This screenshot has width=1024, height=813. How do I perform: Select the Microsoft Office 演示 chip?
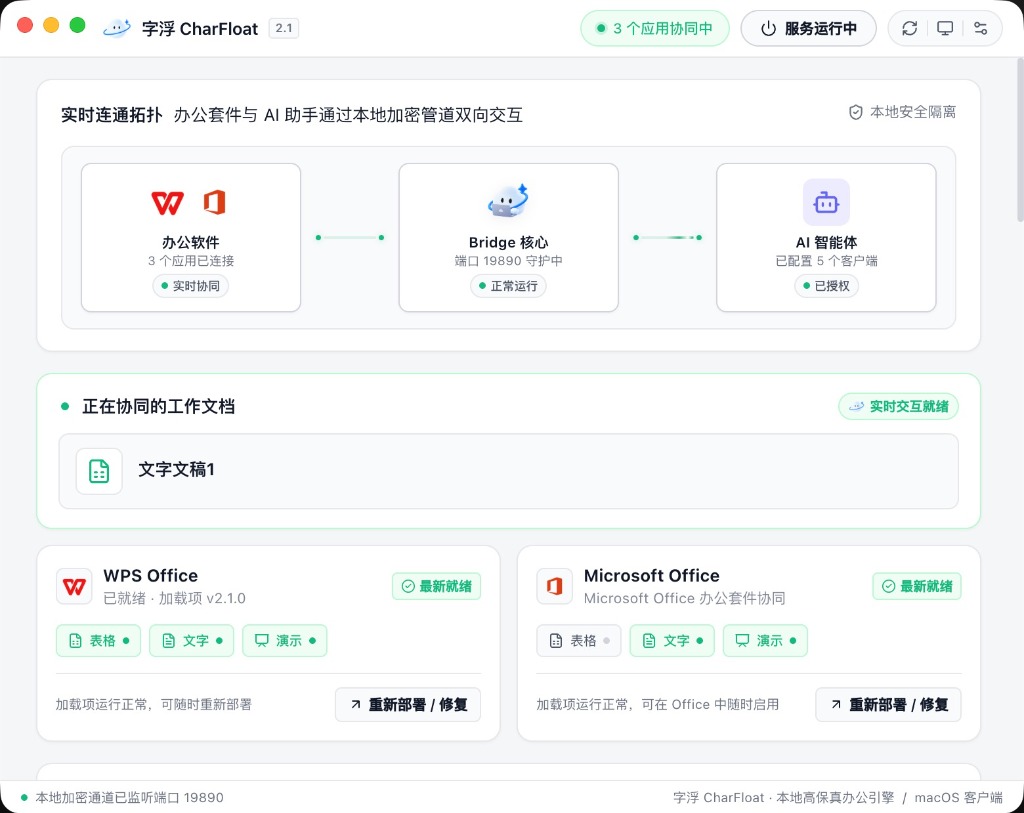click(765, 641)
